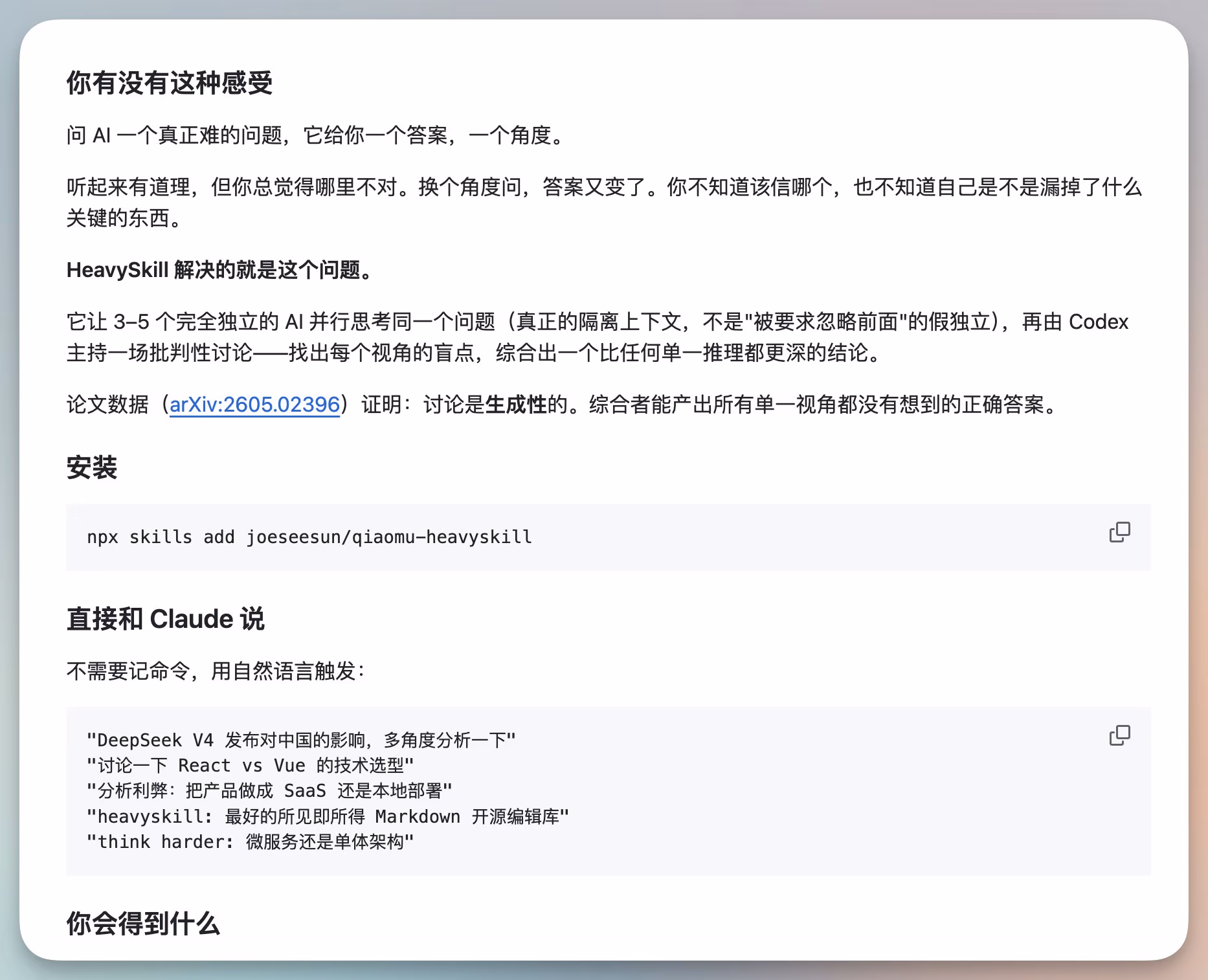Screen dimensions: 1208x980
Task: Copy the npx skills add command
Action: click(x=1119, y=532)
